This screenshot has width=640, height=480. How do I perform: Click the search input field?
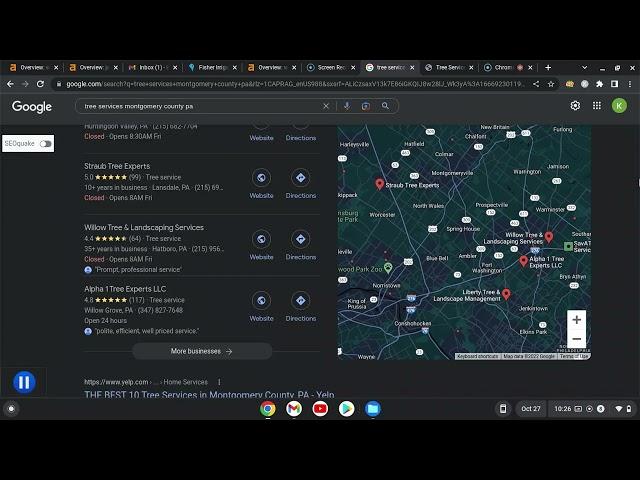click(200, 106)
